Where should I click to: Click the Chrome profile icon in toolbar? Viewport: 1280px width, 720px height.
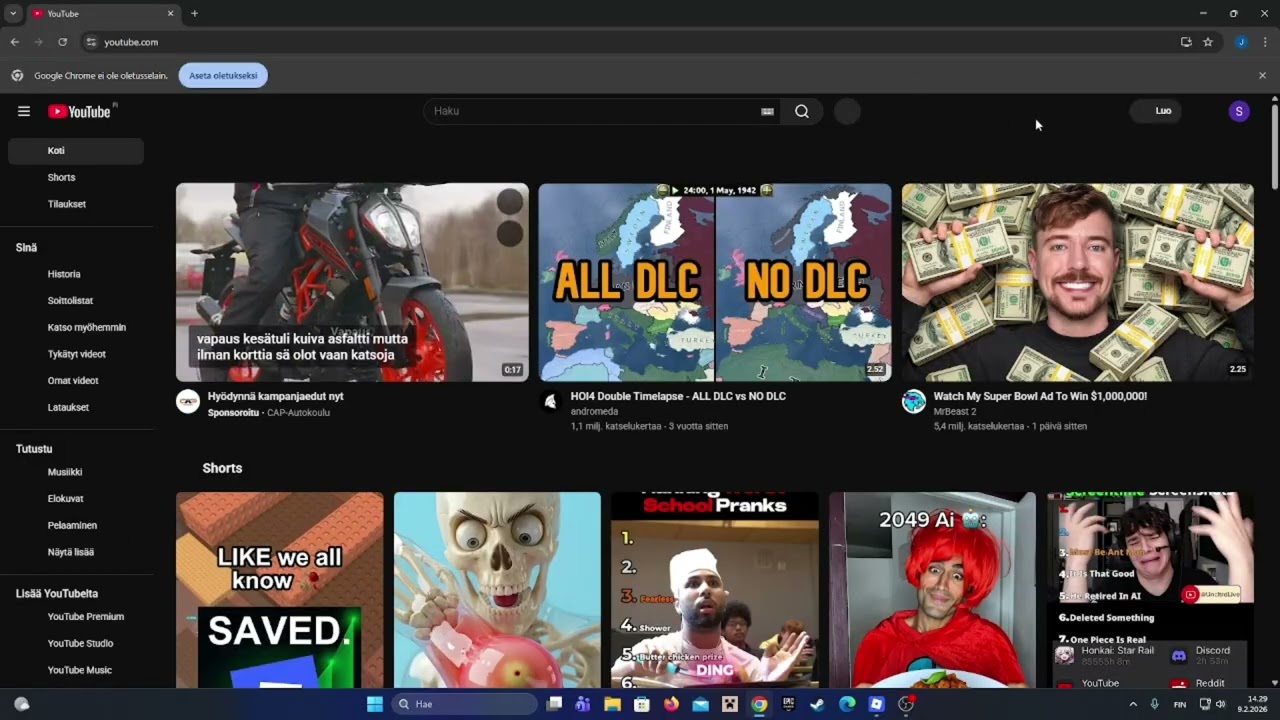click(x=1241, y=42)
